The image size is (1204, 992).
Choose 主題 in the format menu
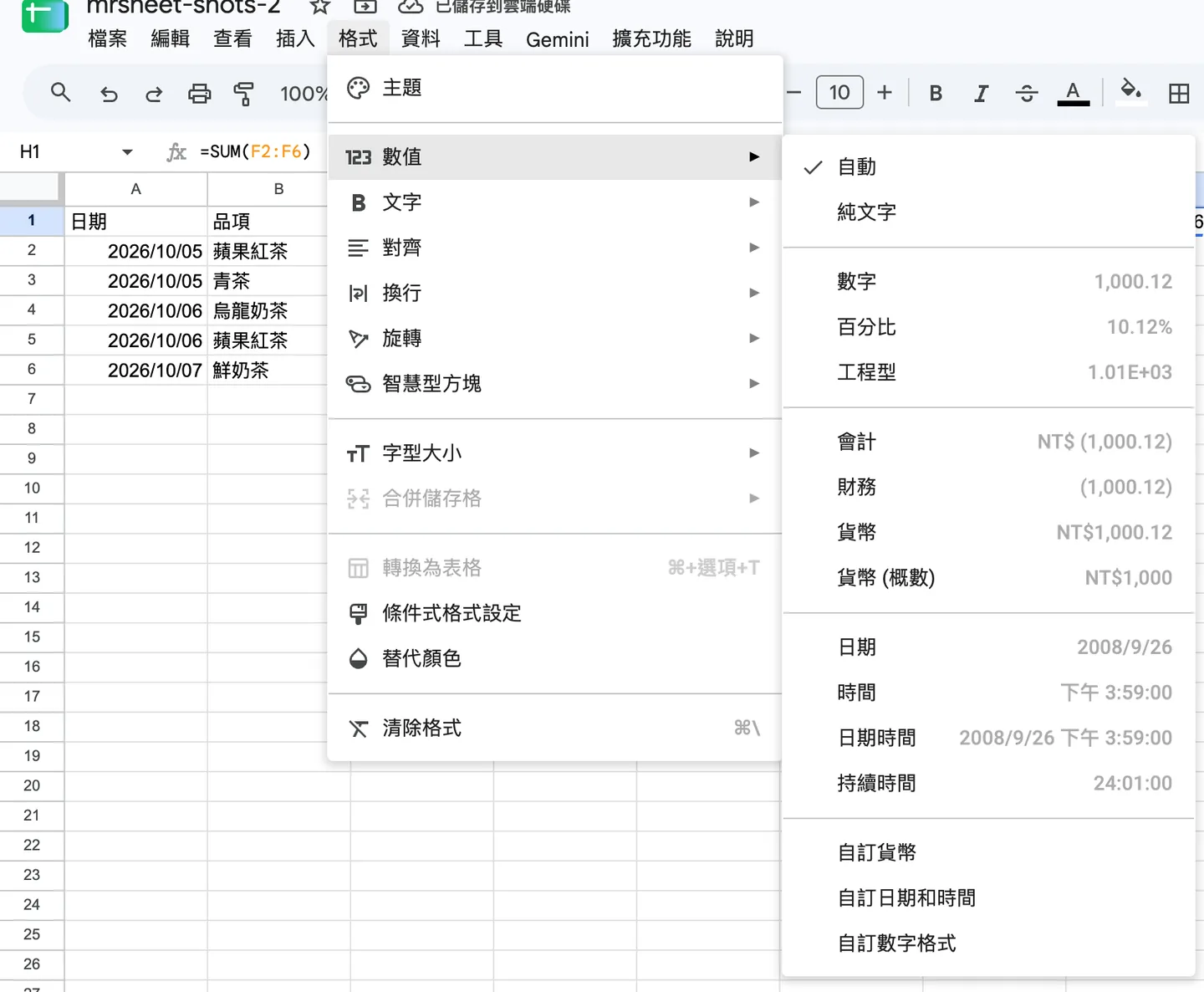[555, 88]
